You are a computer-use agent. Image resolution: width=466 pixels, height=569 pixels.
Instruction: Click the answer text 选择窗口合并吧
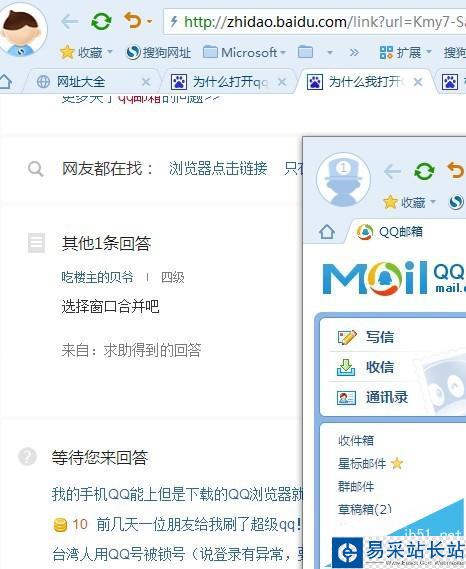110,307
